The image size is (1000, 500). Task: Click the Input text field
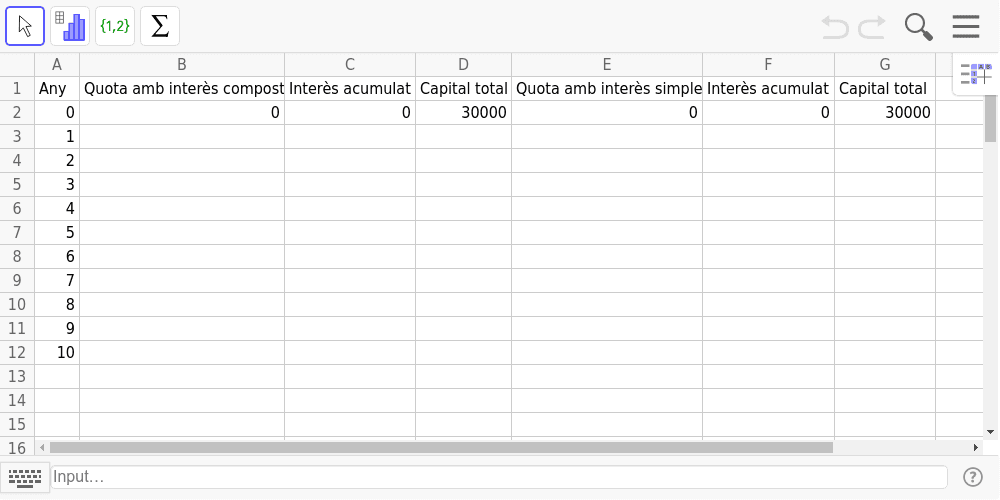coord(498,477)
